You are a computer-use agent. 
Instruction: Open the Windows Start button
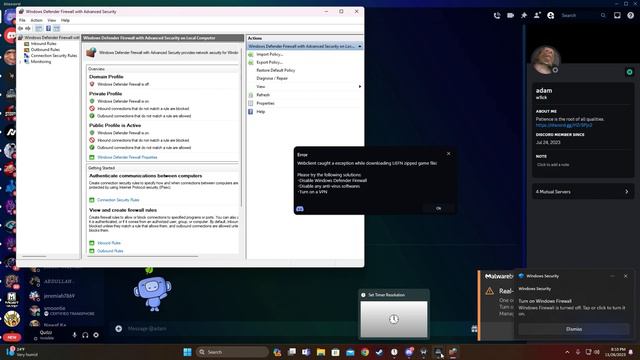187,352
